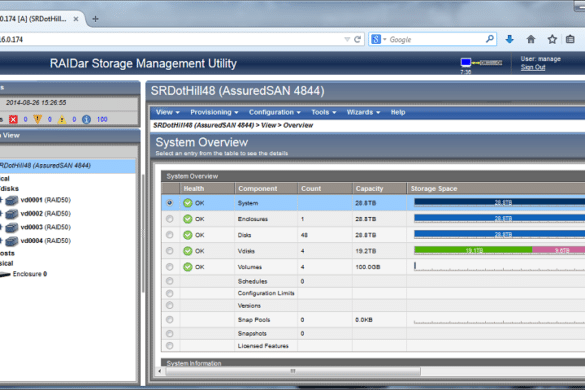Click the session monitor connection icon
Screen dimensions: 585x390
point(481,63)
